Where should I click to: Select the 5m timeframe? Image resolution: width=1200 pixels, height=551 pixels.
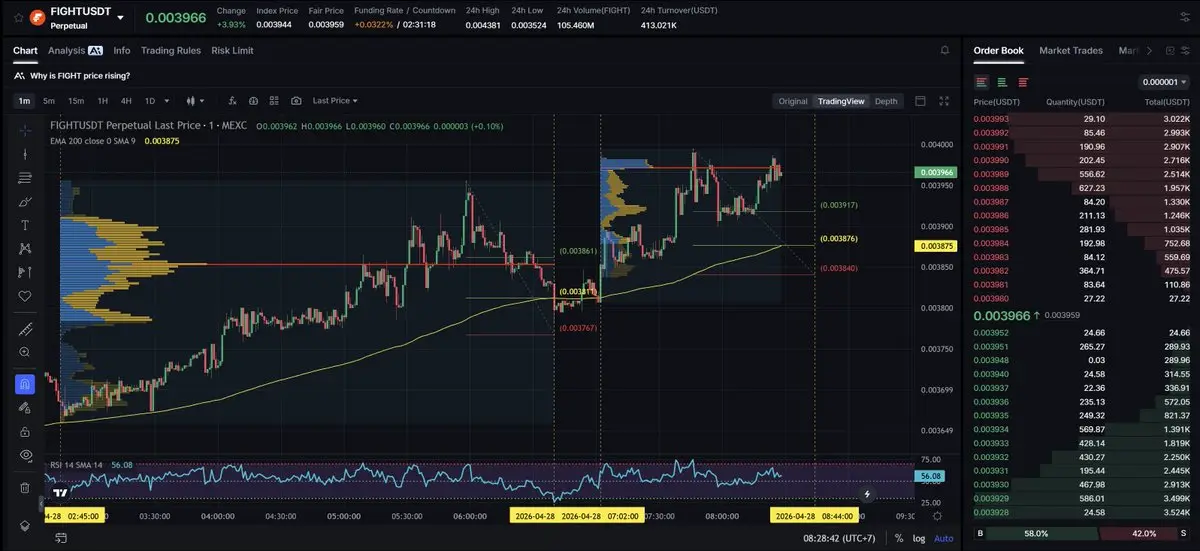click(49, 100)
